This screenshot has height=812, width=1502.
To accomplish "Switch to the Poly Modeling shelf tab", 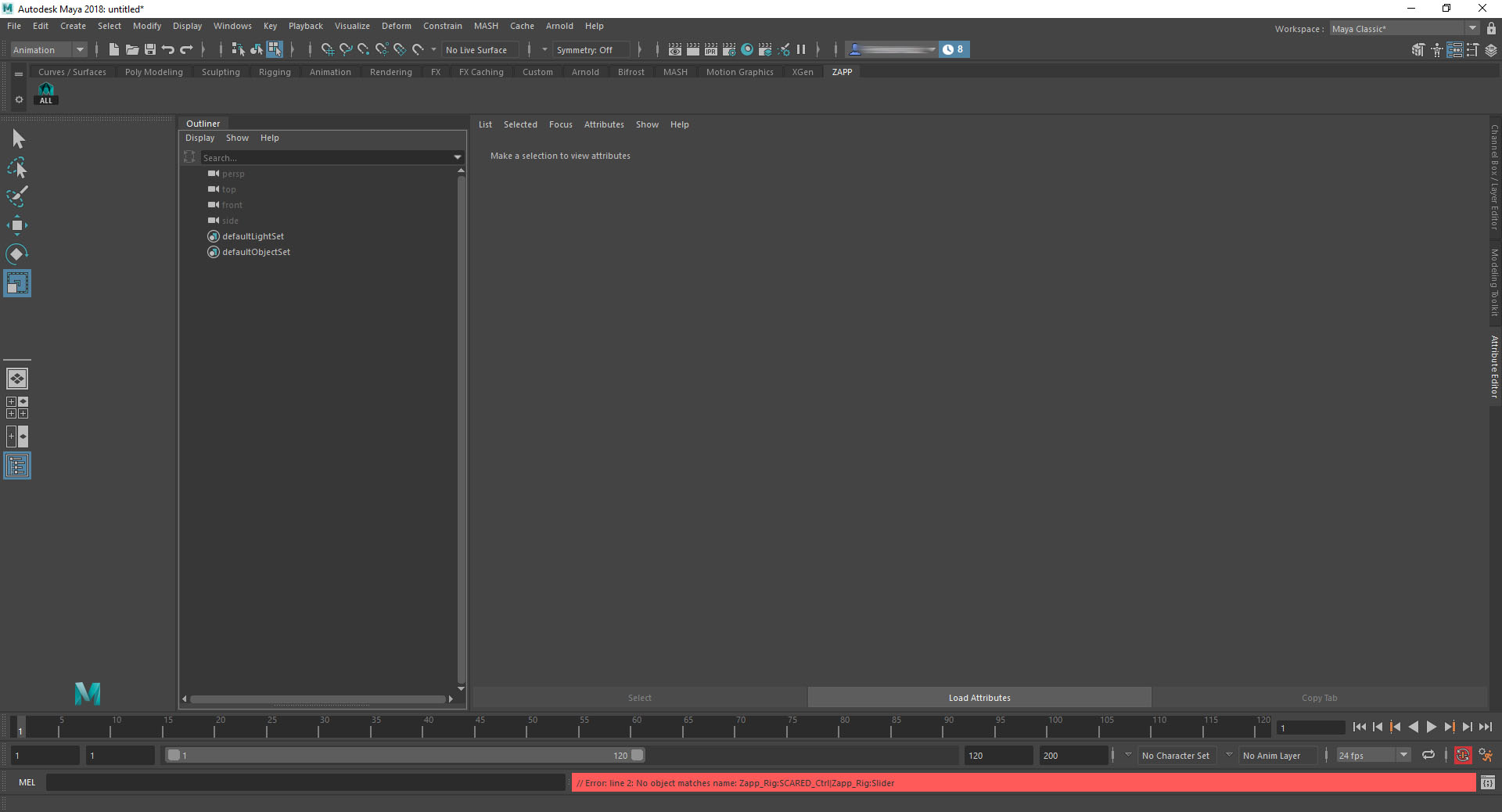I will [x=154, y=72].
